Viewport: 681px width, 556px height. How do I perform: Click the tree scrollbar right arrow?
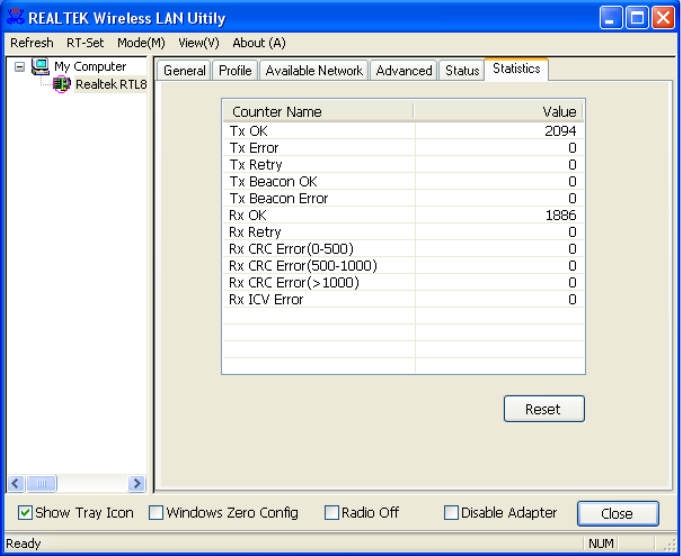[136, 483]
